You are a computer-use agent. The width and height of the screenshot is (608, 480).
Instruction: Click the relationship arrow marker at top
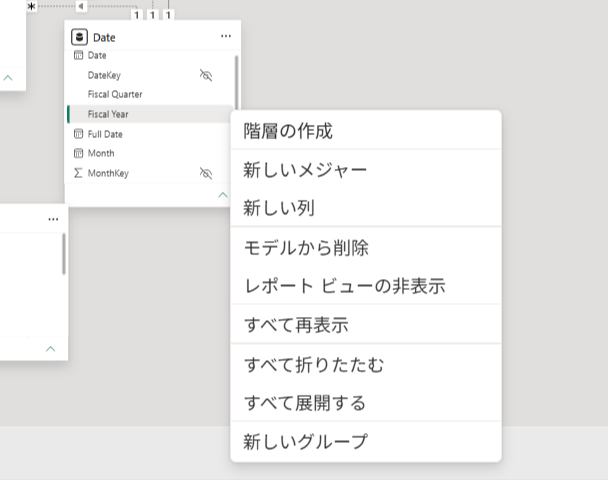[81, 6]
